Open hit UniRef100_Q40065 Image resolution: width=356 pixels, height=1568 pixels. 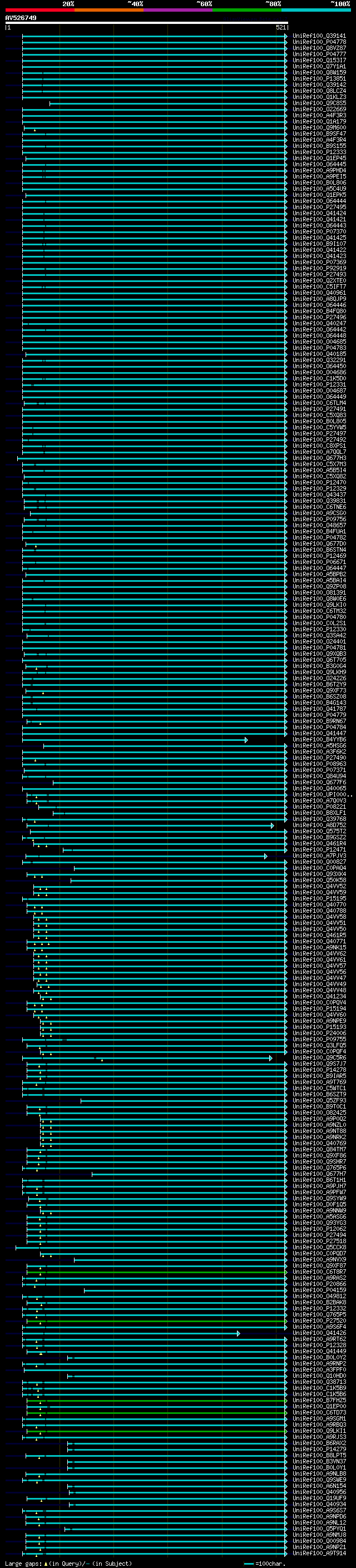point(319,788)
